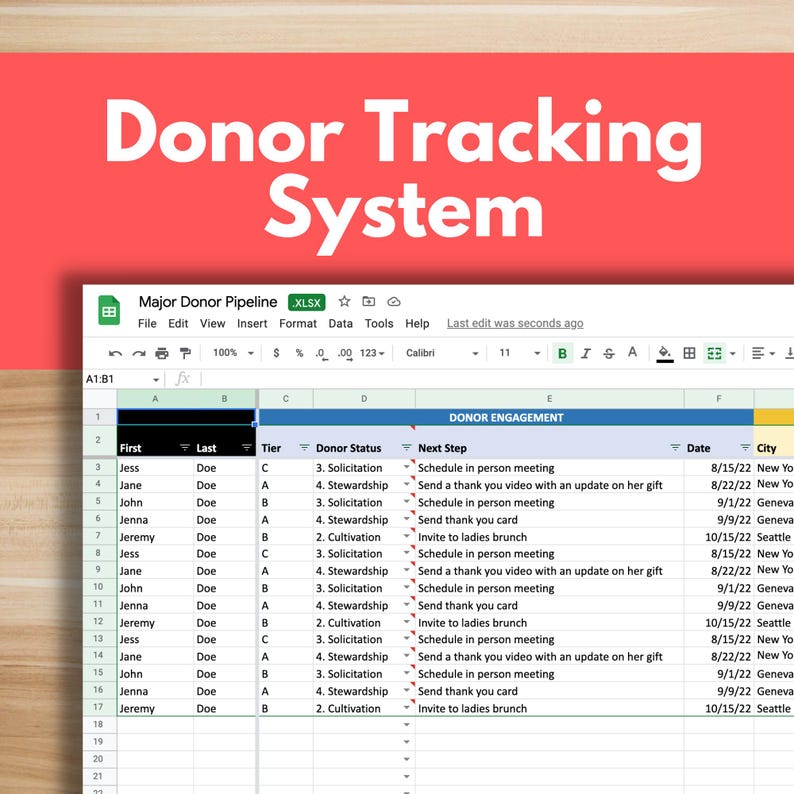Viewport: 794px width, 794px height.
Task: Toggle Italic formatting
Action: coord(586,353)
